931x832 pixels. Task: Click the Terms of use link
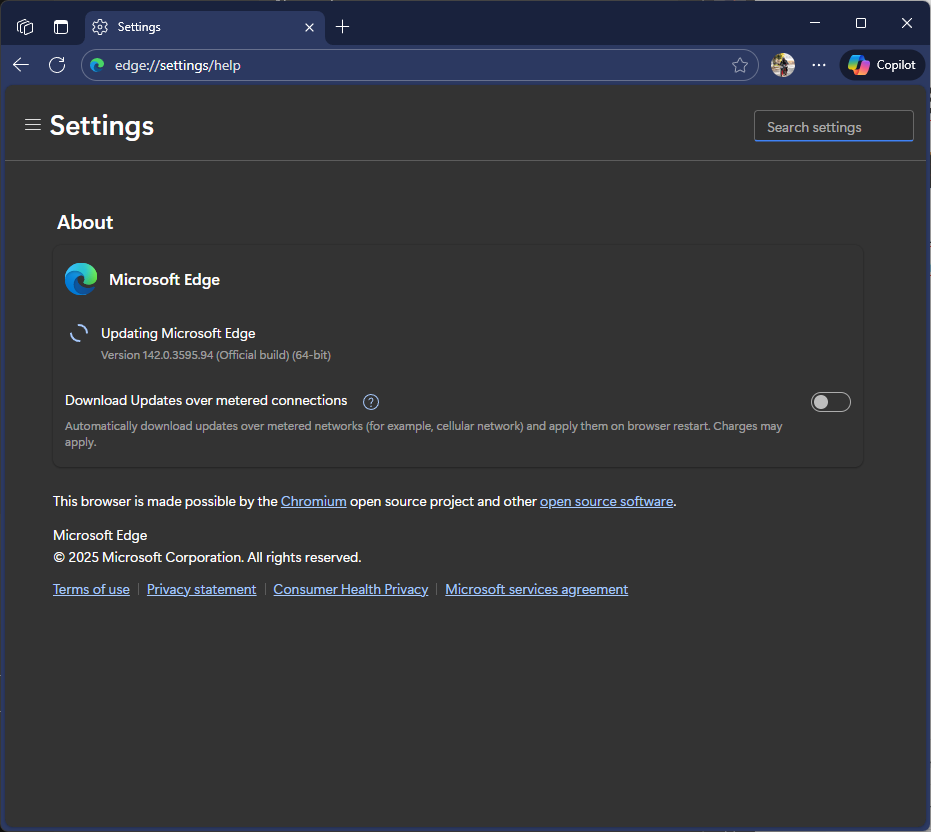[x=91, y=590]
